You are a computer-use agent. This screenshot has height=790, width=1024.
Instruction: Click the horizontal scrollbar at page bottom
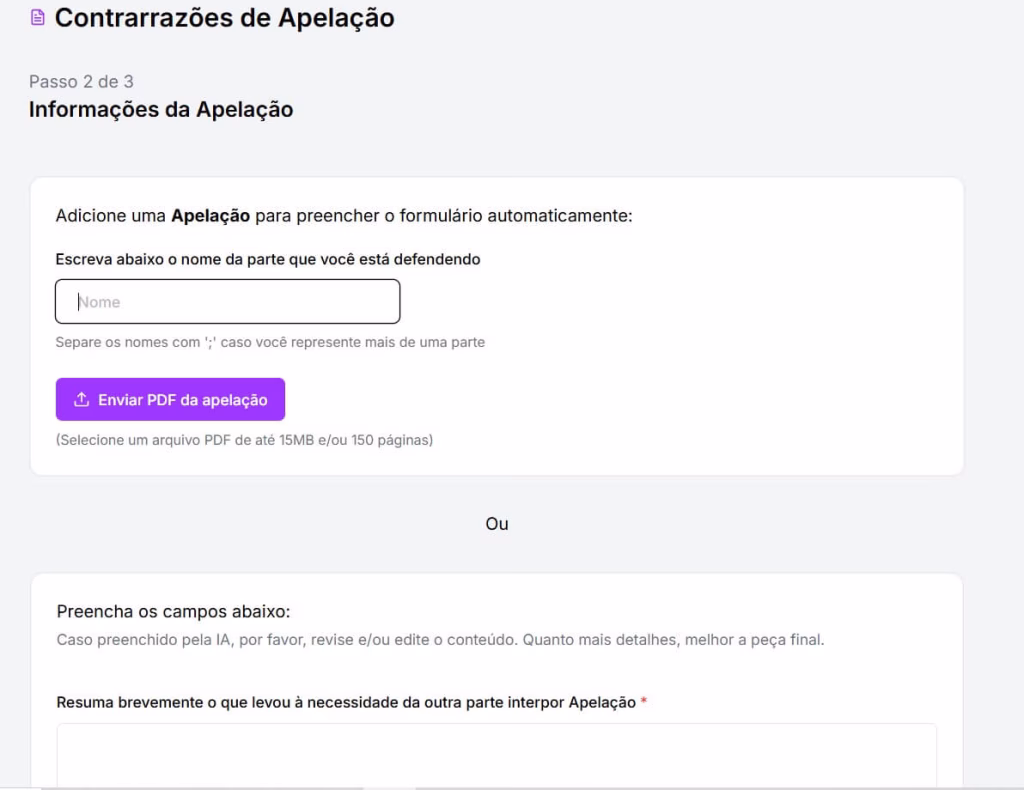click(x=512, y=788)
